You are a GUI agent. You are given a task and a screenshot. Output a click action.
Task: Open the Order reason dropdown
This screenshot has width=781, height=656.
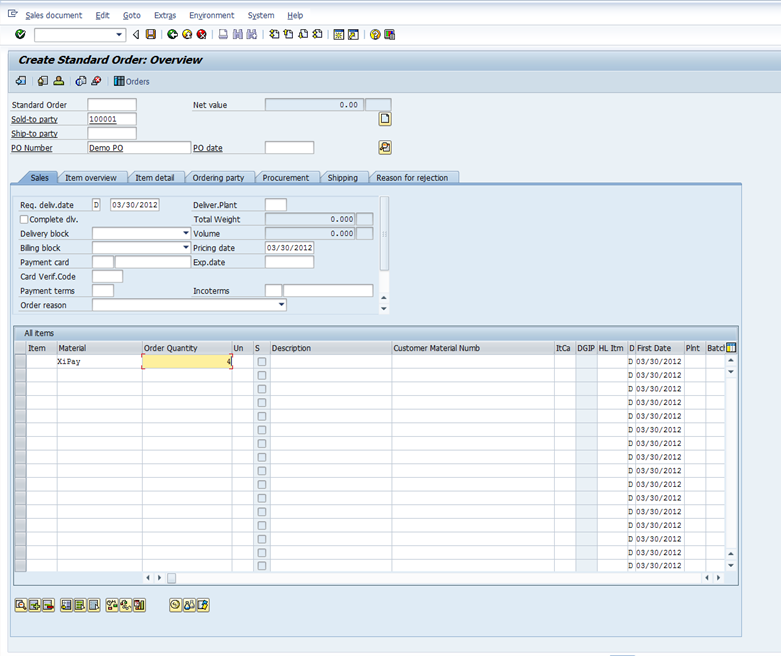(282, 305)
